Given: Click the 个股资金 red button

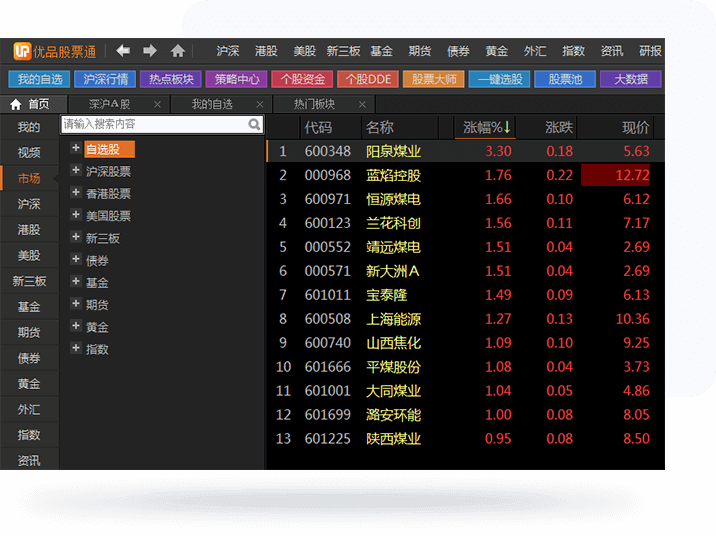Looking at the screenshot, I should pos(302,79).
